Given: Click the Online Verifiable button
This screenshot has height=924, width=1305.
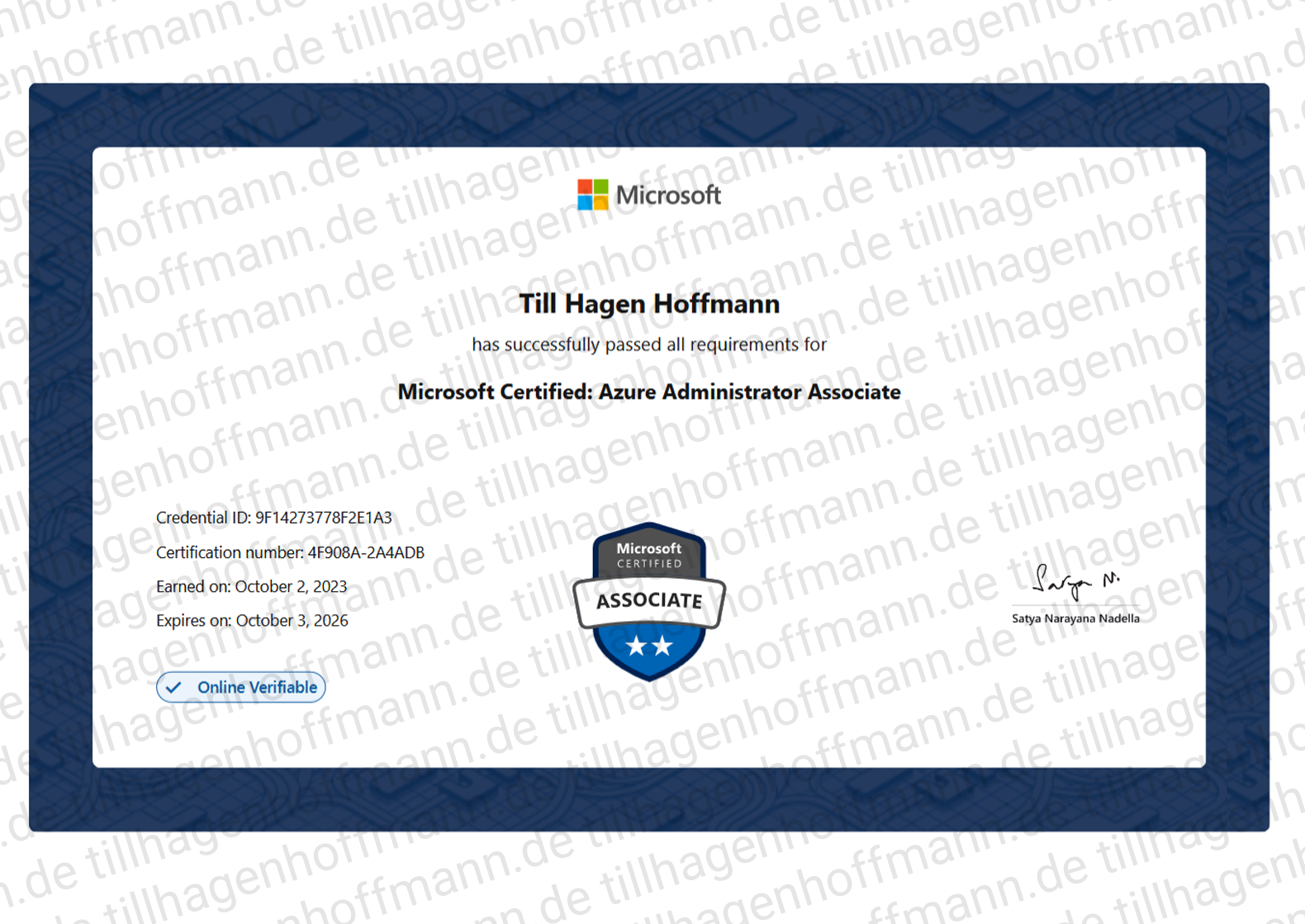Looking at the screenshot, I should pyautogui.click(x=241, y=687).
